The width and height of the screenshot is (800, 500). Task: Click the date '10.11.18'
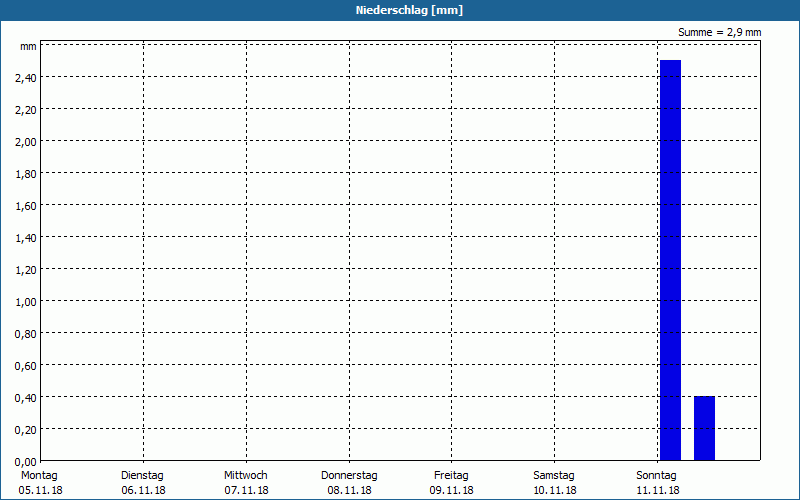point(555,490)
